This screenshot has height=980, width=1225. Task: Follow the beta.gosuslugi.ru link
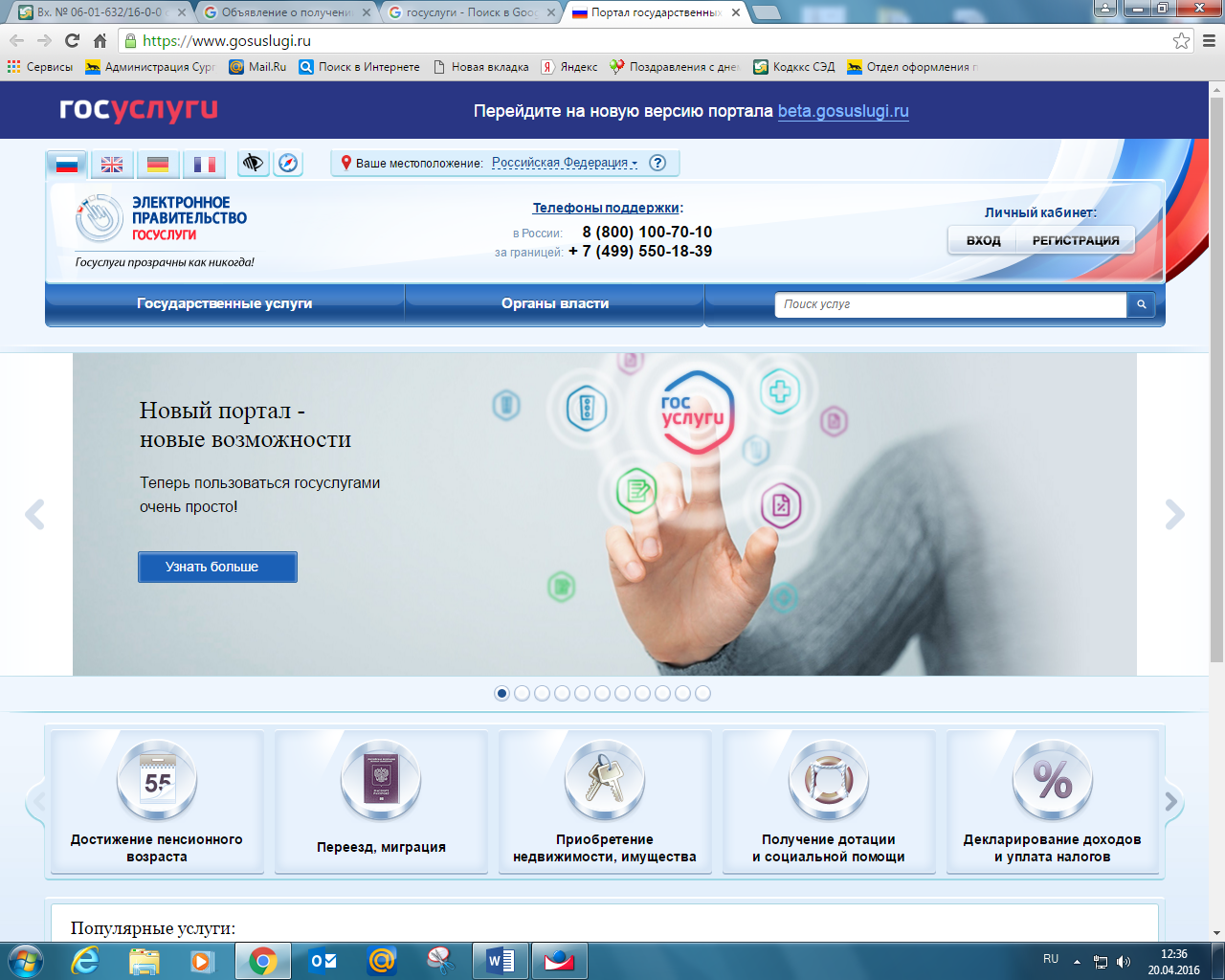coord(843,111)
